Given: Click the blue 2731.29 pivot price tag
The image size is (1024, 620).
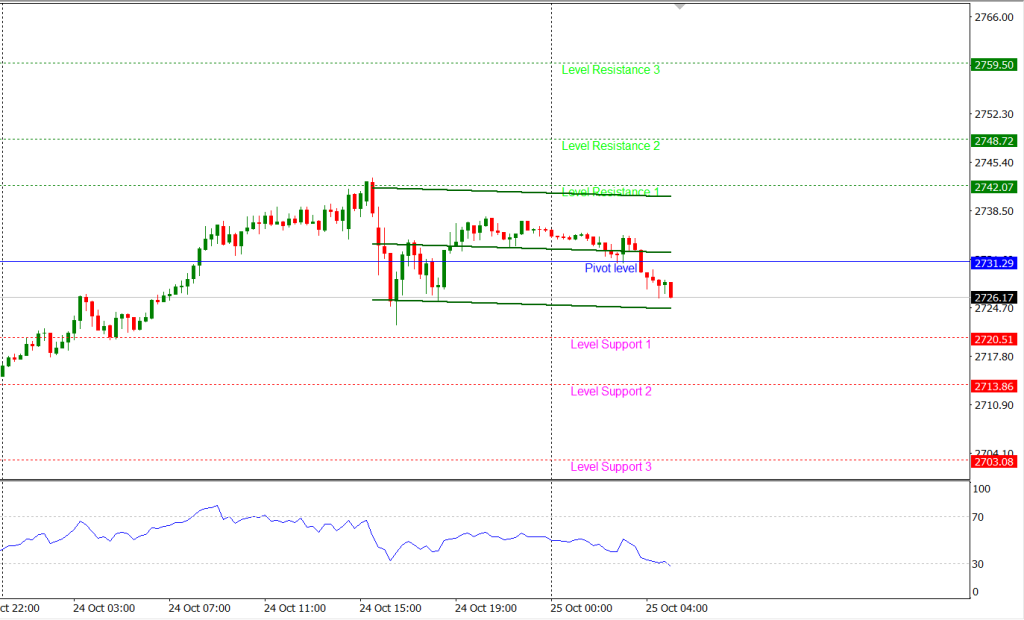Looking at the screenshot, I should (x=995, y=262).
